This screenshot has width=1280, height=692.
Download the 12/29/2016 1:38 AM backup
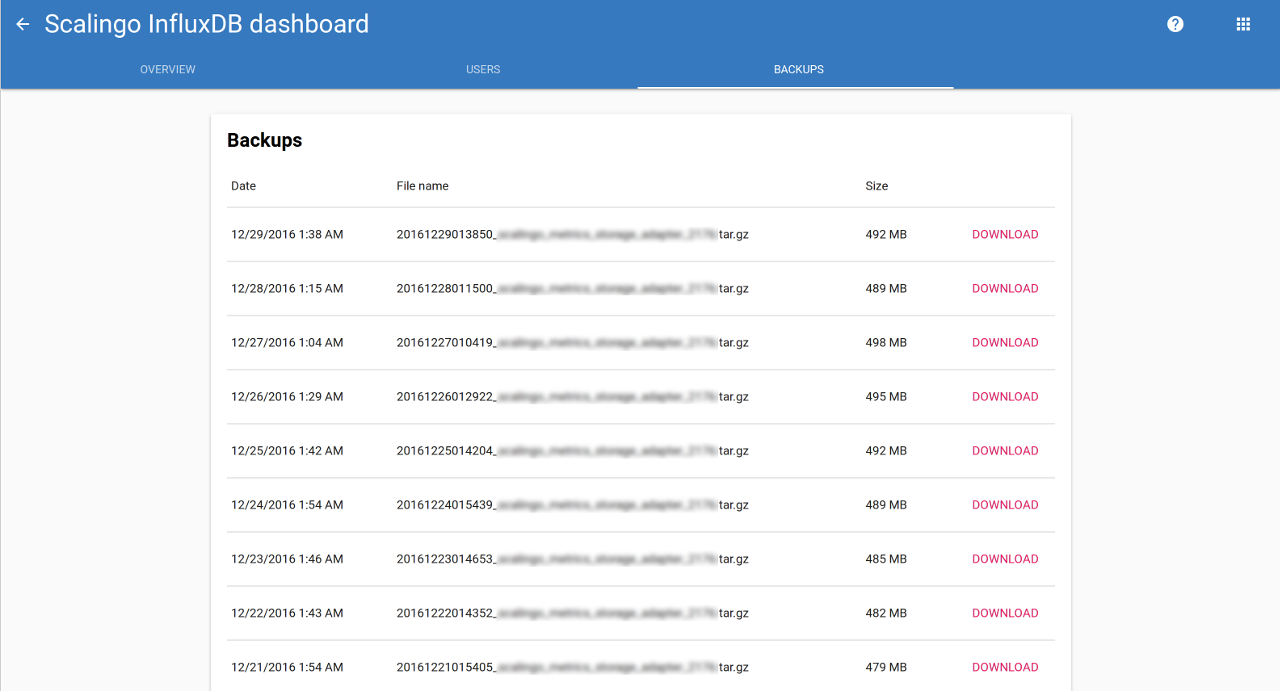coord(1005,235)
